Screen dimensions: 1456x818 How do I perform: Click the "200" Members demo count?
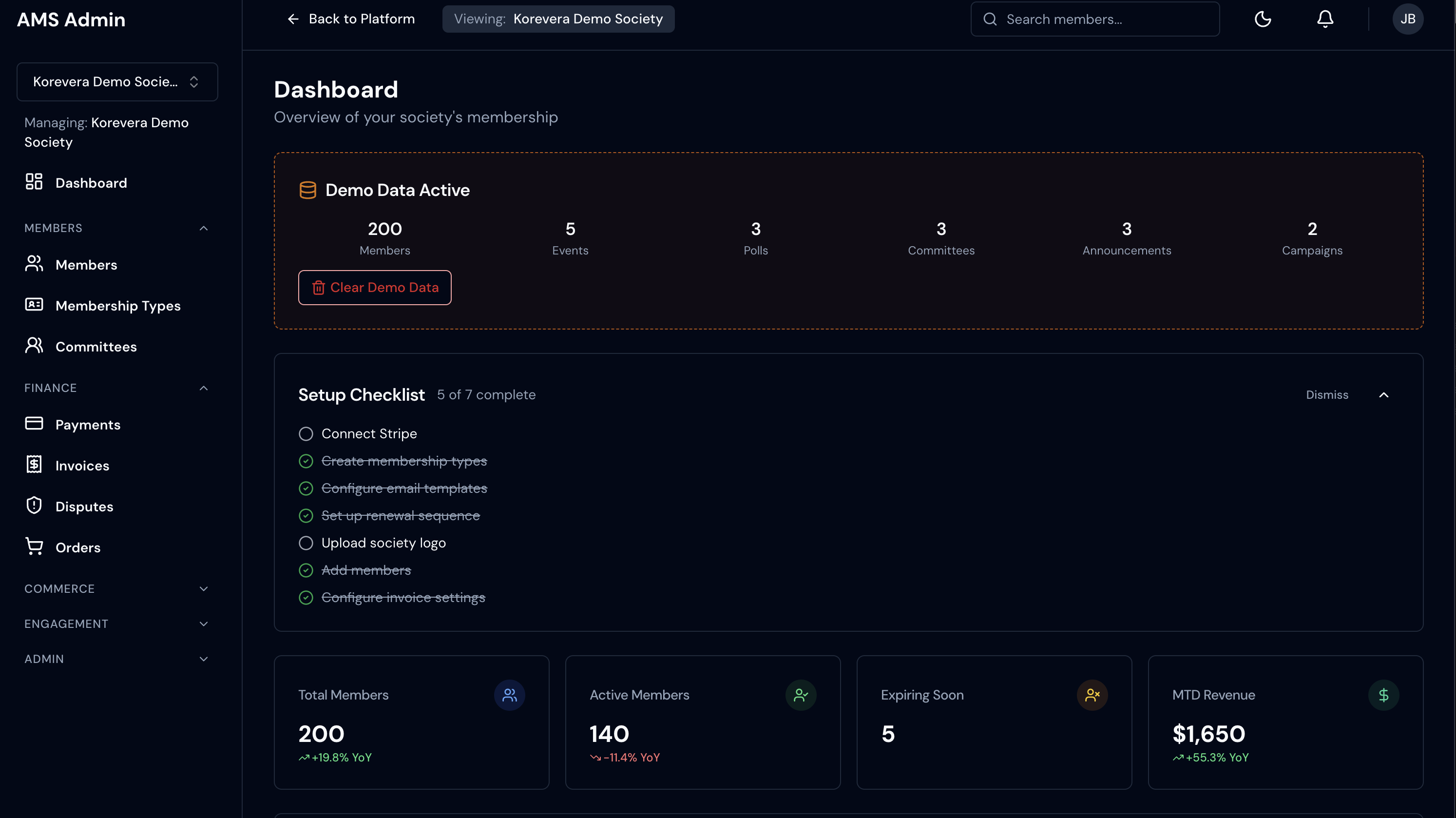[384, 229]
